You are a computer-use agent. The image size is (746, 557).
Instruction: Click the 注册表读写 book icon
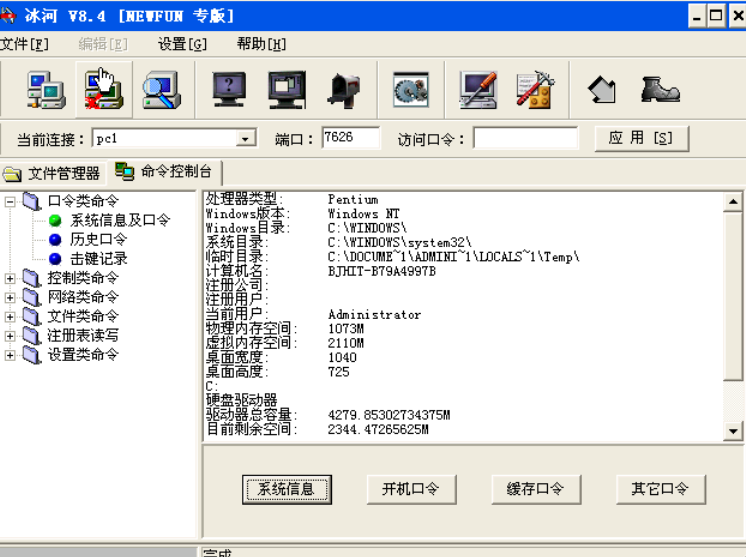(32, 336)
